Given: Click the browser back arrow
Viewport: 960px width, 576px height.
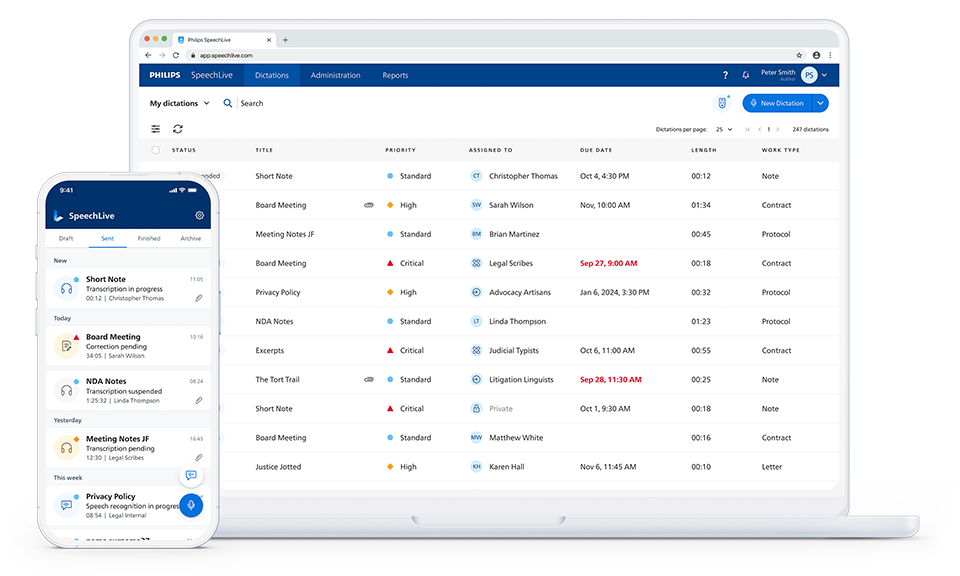Looking at the screenshot, I should pyautogui.click(x=148, y=55).
